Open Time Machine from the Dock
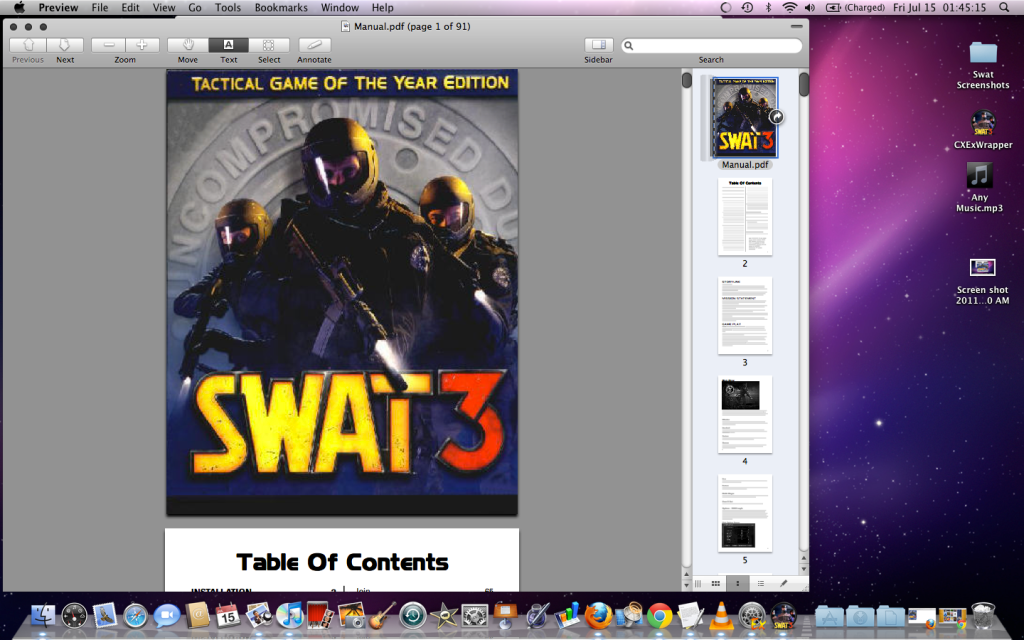1024x640 pixels. pyautogui.click(x=413, y=615)
